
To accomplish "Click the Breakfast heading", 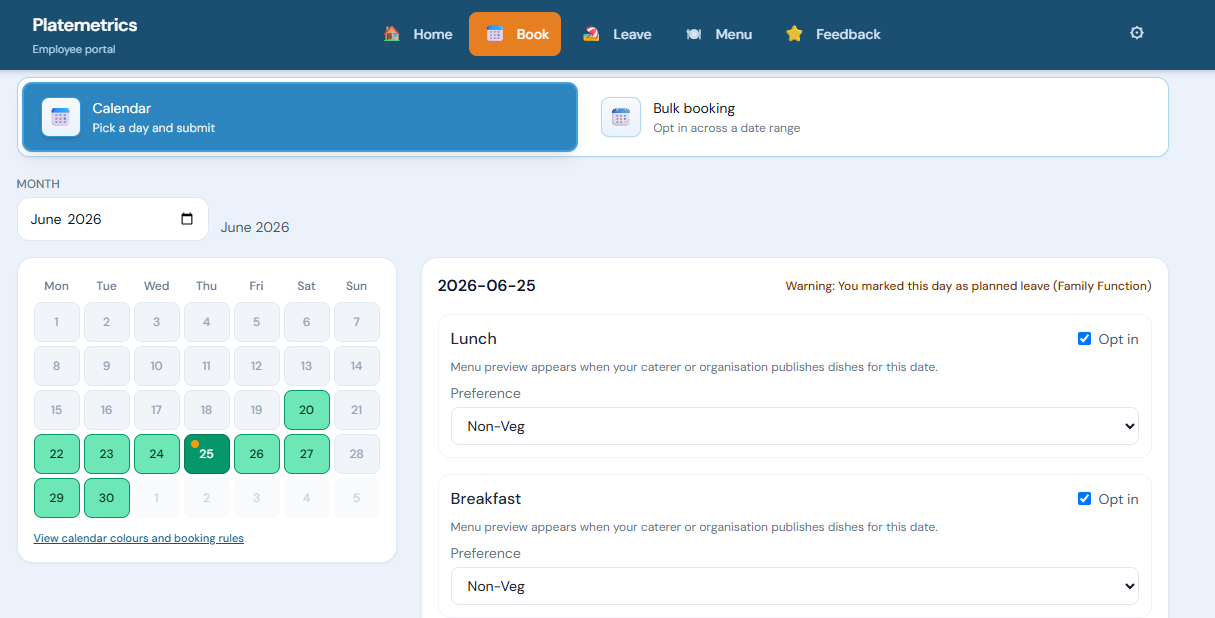I will pyautogui.click(x=486, y=499).
